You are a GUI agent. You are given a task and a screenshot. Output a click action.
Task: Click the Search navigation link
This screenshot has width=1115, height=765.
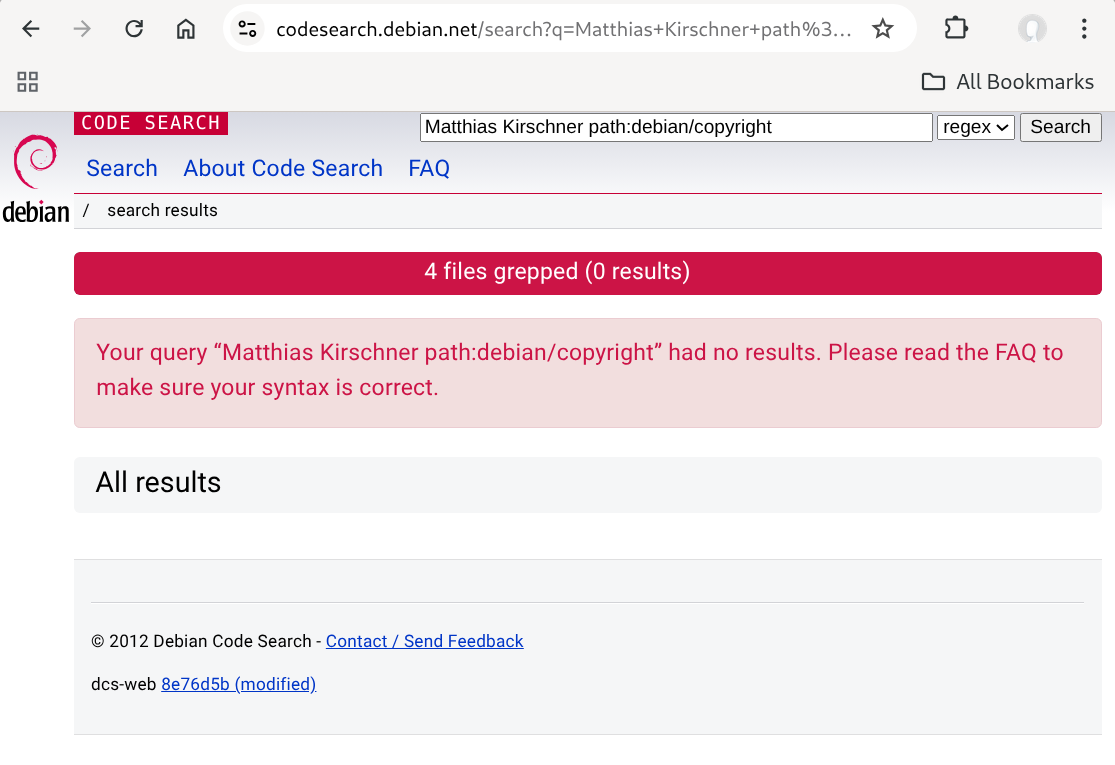(121, 168)
